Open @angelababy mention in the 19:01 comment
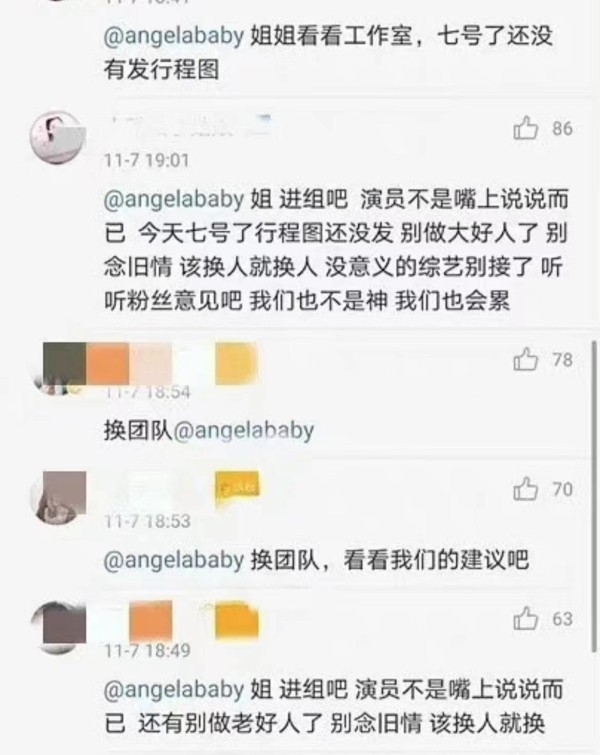The height and width of the screenshot is (755, 600). pyautogui.click(x=174, y=199)
